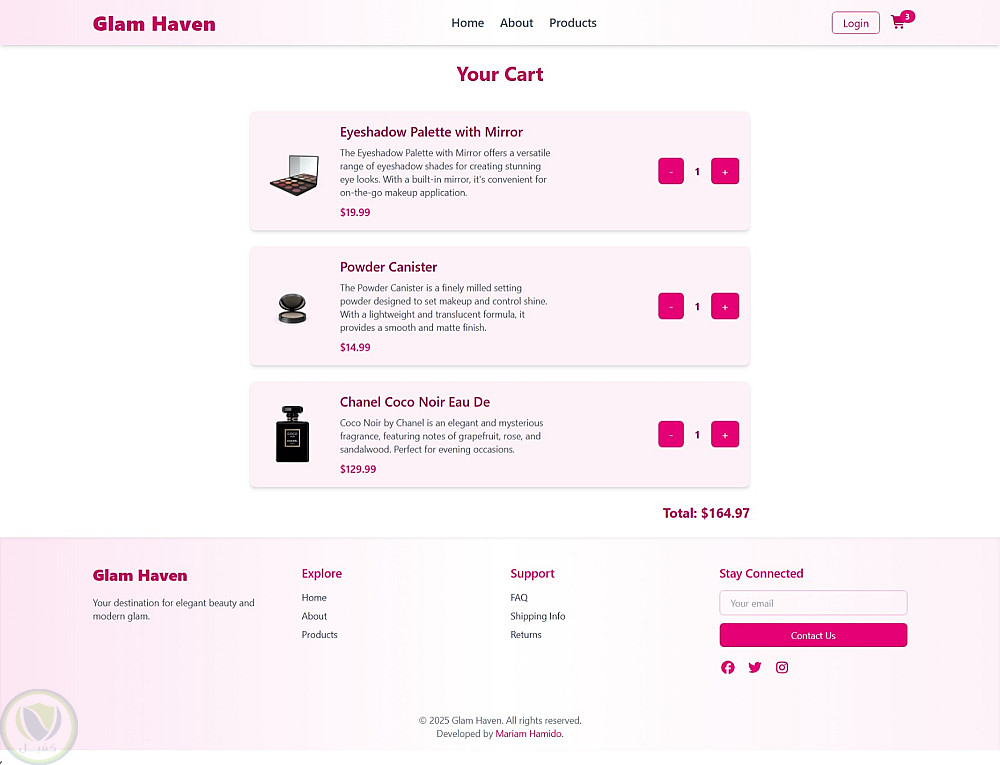
Task: Click the cart item count badge 3
Action: [x=908, y=17]
